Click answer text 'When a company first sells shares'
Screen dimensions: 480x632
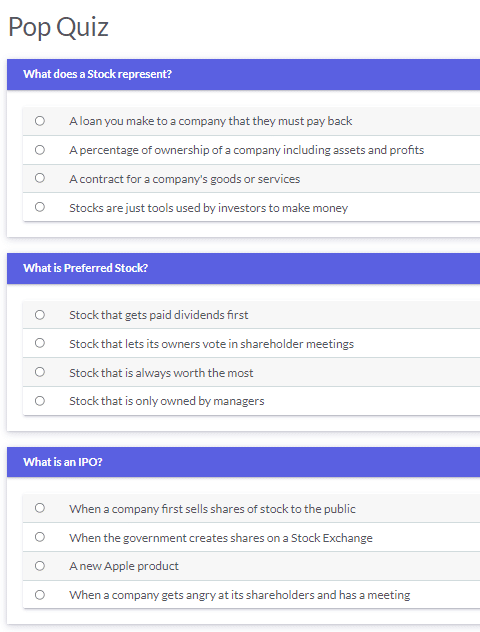pos(212,509)
